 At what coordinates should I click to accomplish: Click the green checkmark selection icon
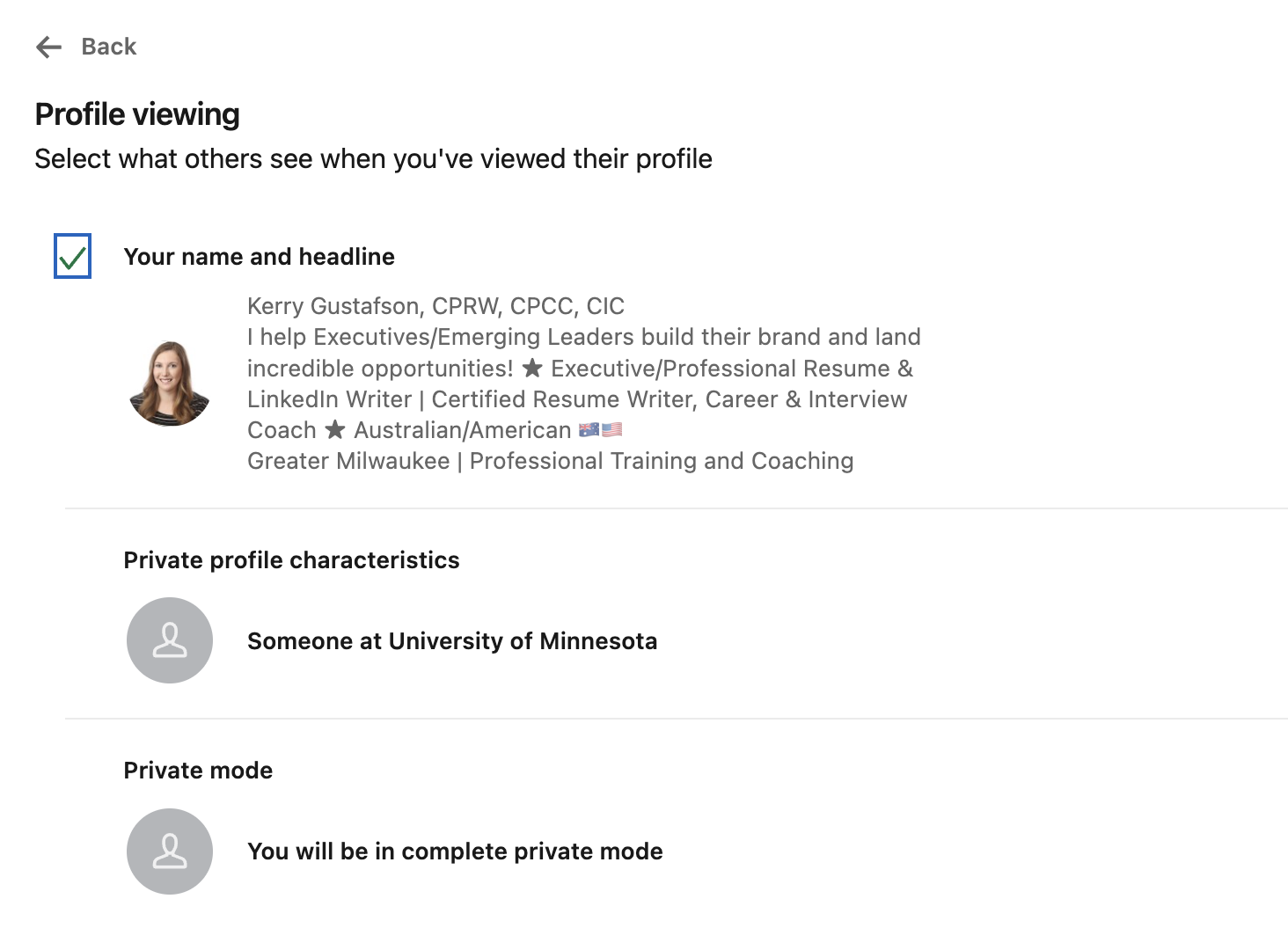pos(73,256)
